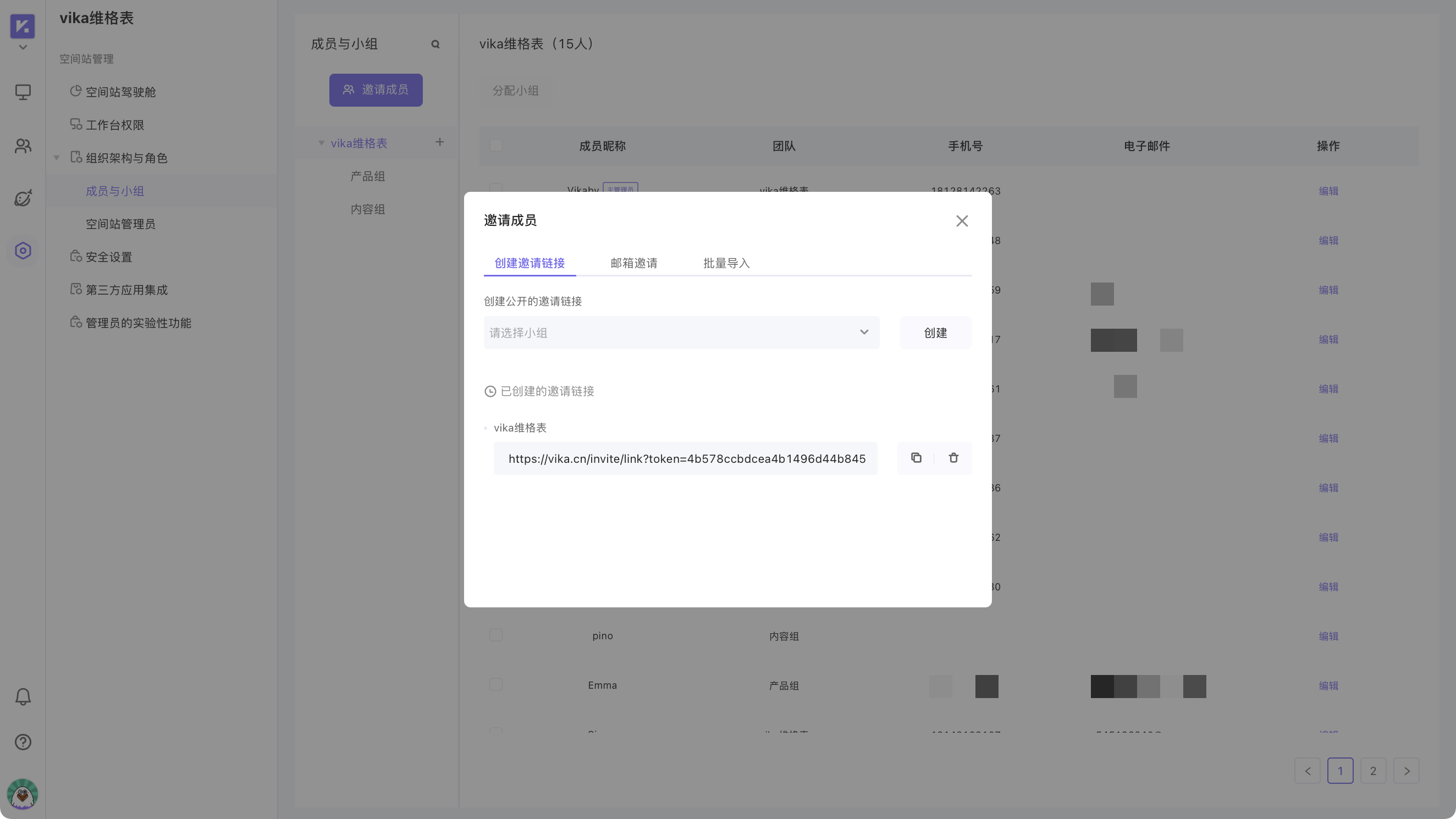The width and height of the screenshot is (1456, 819).
Task: Add a new group with the plus icon
Action: coord(440,142)
